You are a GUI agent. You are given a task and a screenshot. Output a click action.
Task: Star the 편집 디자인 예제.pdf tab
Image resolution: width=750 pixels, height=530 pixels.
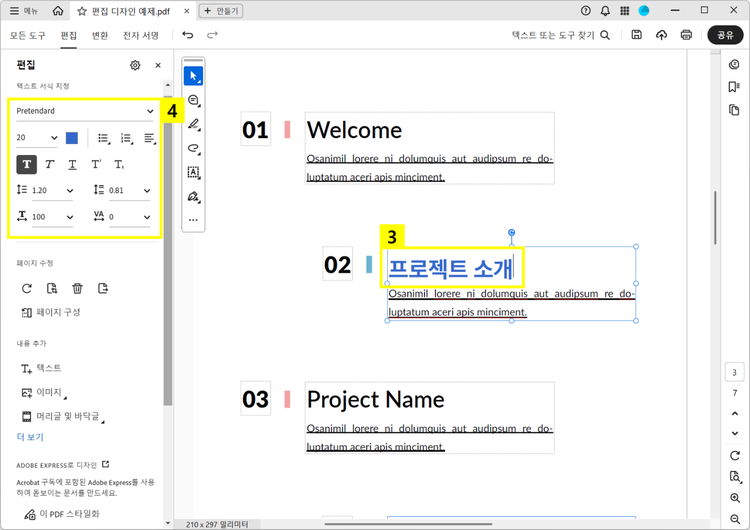82,11
